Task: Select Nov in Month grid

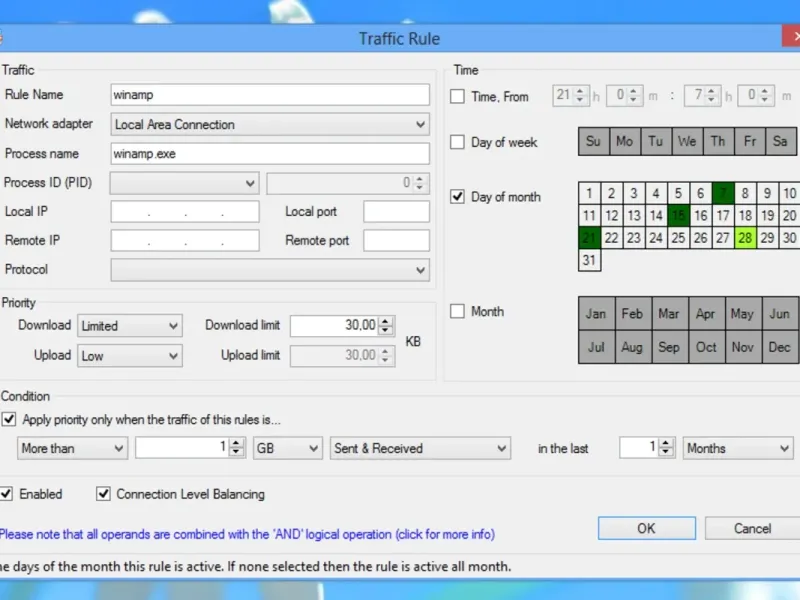Action: (743, 347)
